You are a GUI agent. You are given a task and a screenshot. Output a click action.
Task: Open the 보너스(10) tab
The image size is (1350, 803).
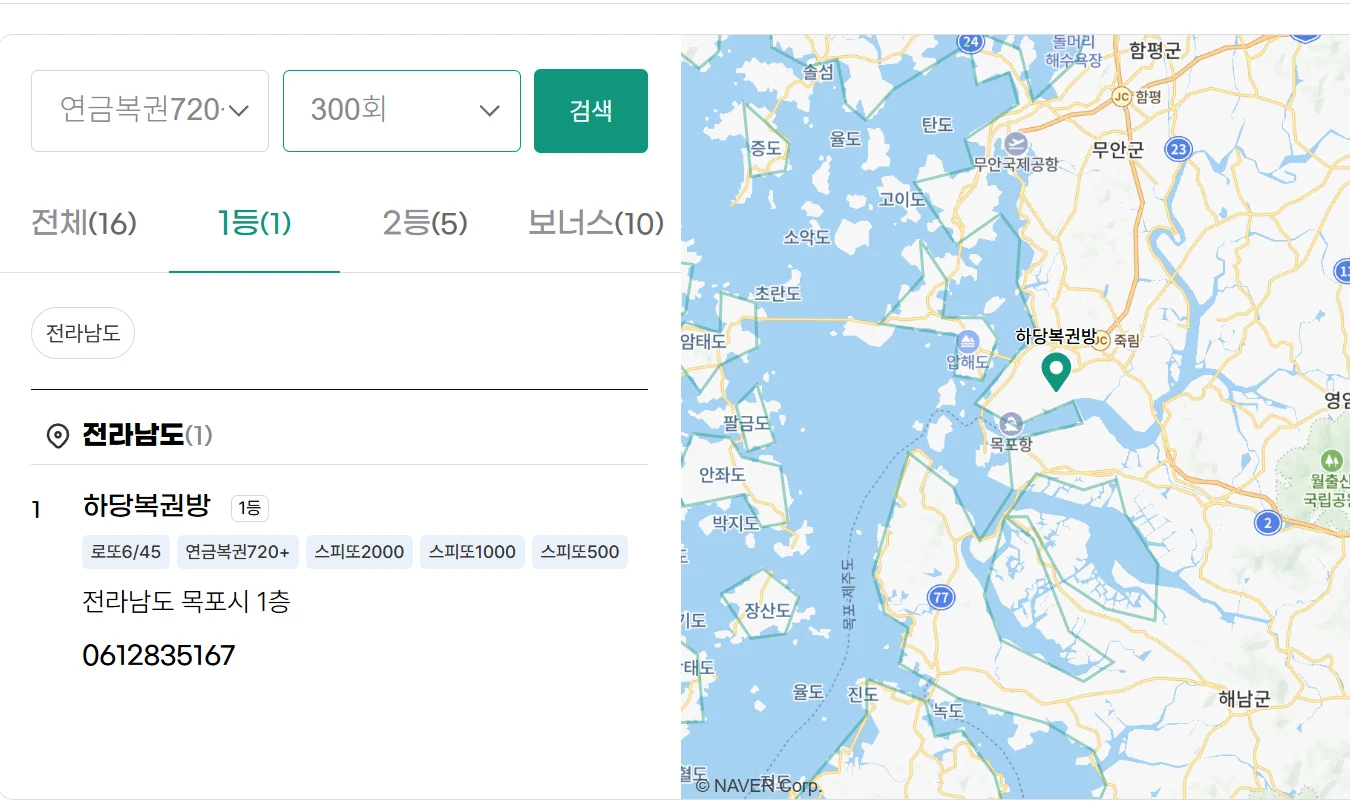tap(595, 224)
